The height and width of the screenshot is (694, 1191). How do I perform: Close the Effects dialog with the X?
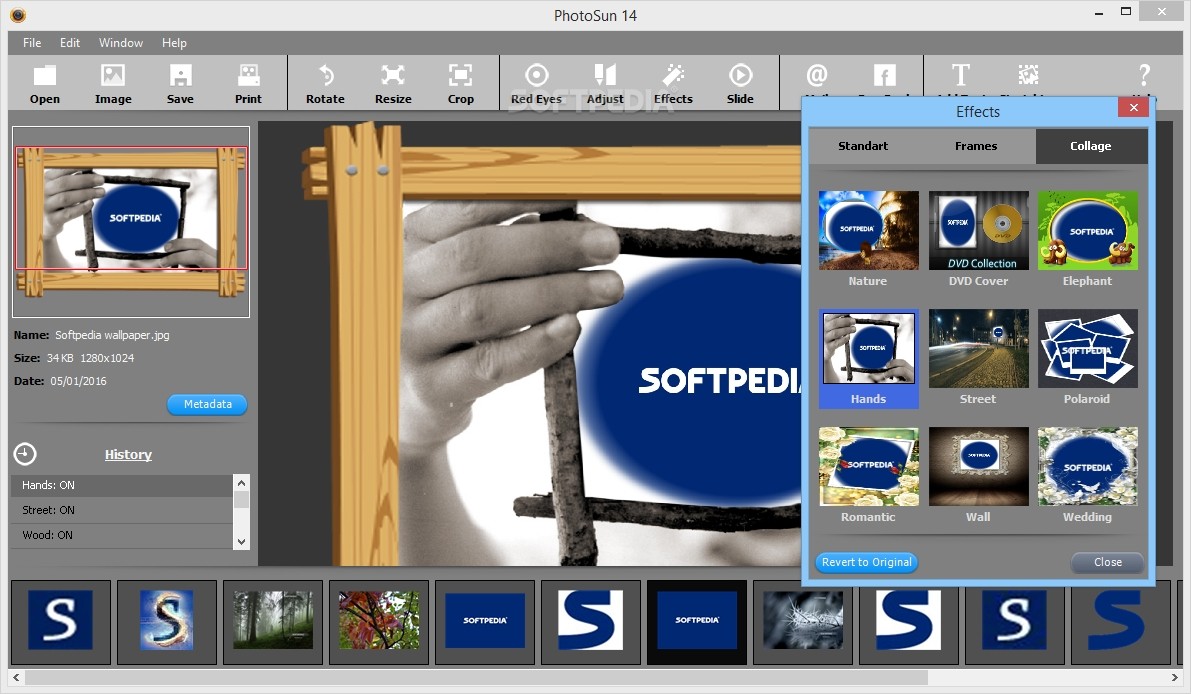click(1133, 108)
